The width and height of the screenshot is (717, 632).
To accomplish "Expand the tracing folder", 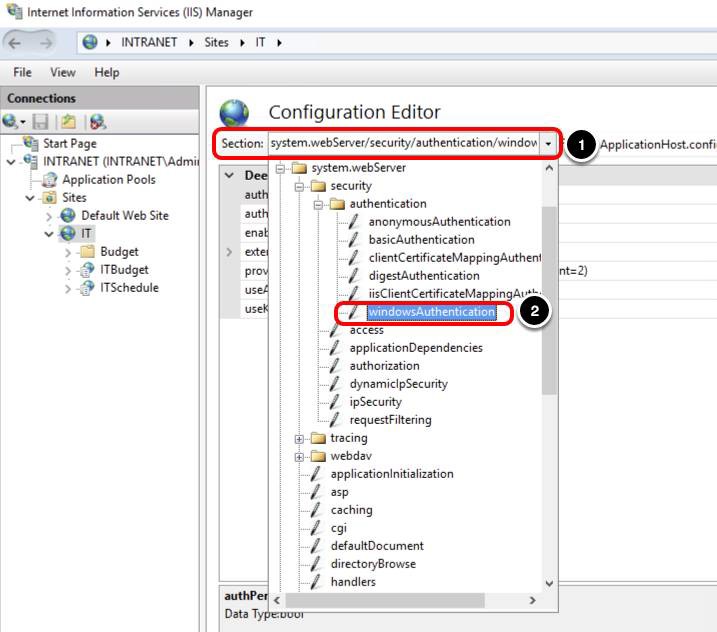I will pyautogui.click(x=299, y=439).
